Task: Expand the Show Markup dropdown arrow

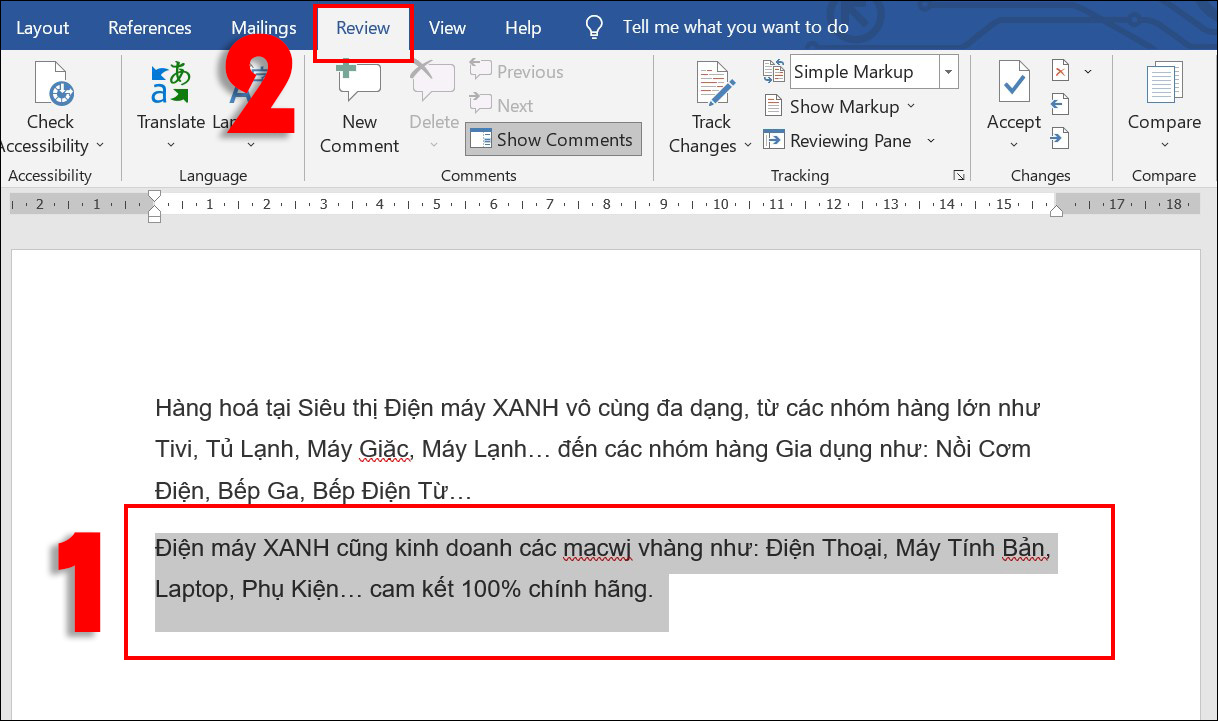Action: (x=909, y=107)
